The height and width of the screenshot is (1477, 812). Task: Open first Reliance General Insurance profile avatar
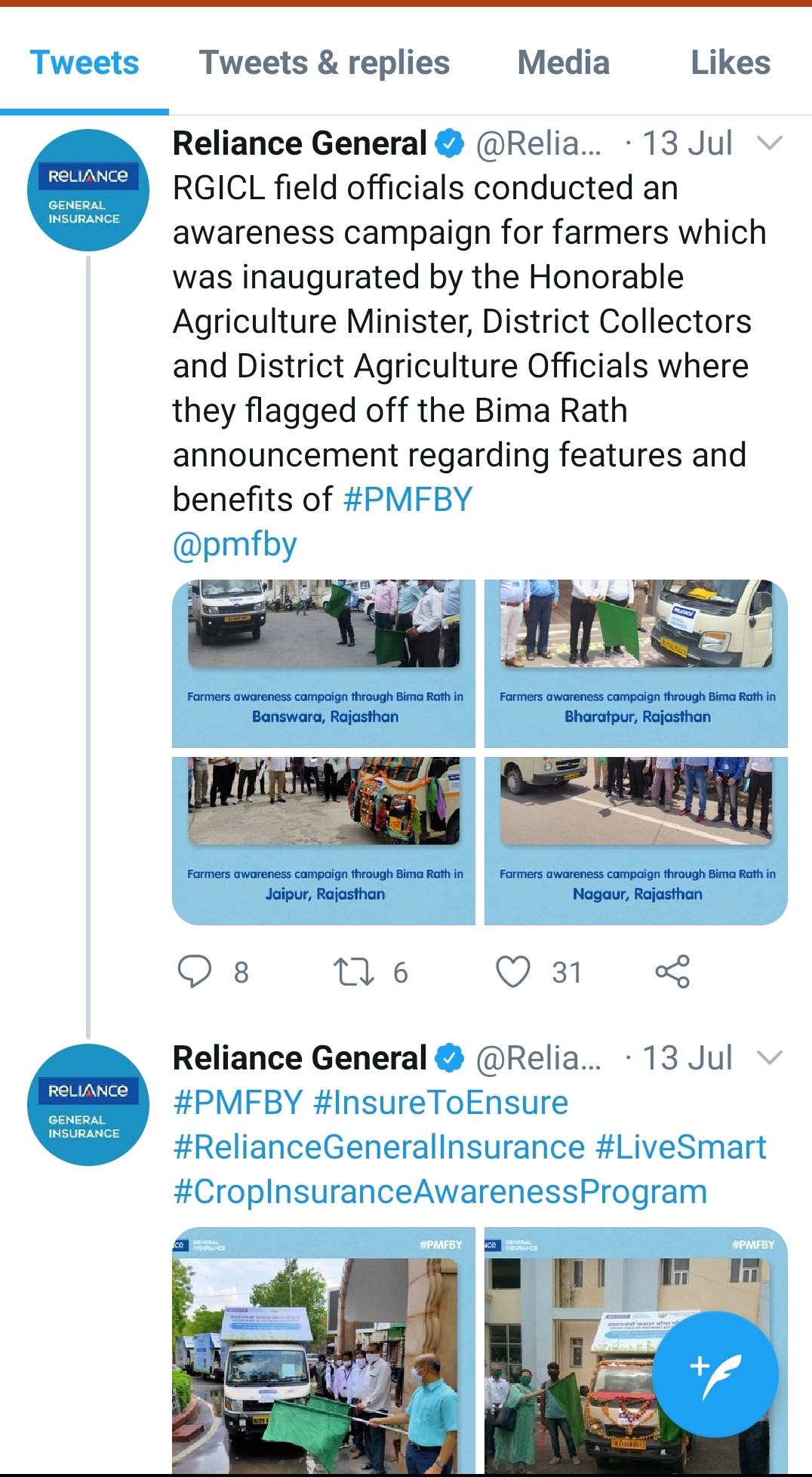click(x=88, y=190)
